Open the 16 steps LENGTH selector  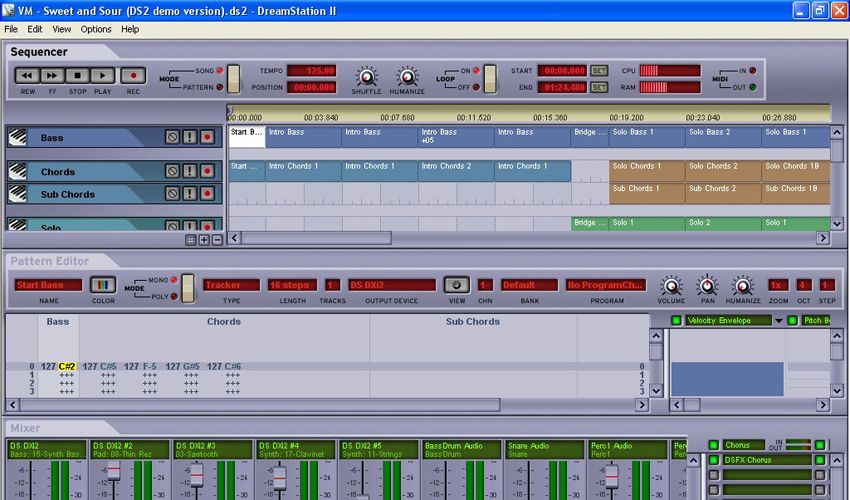pos(293,285)
